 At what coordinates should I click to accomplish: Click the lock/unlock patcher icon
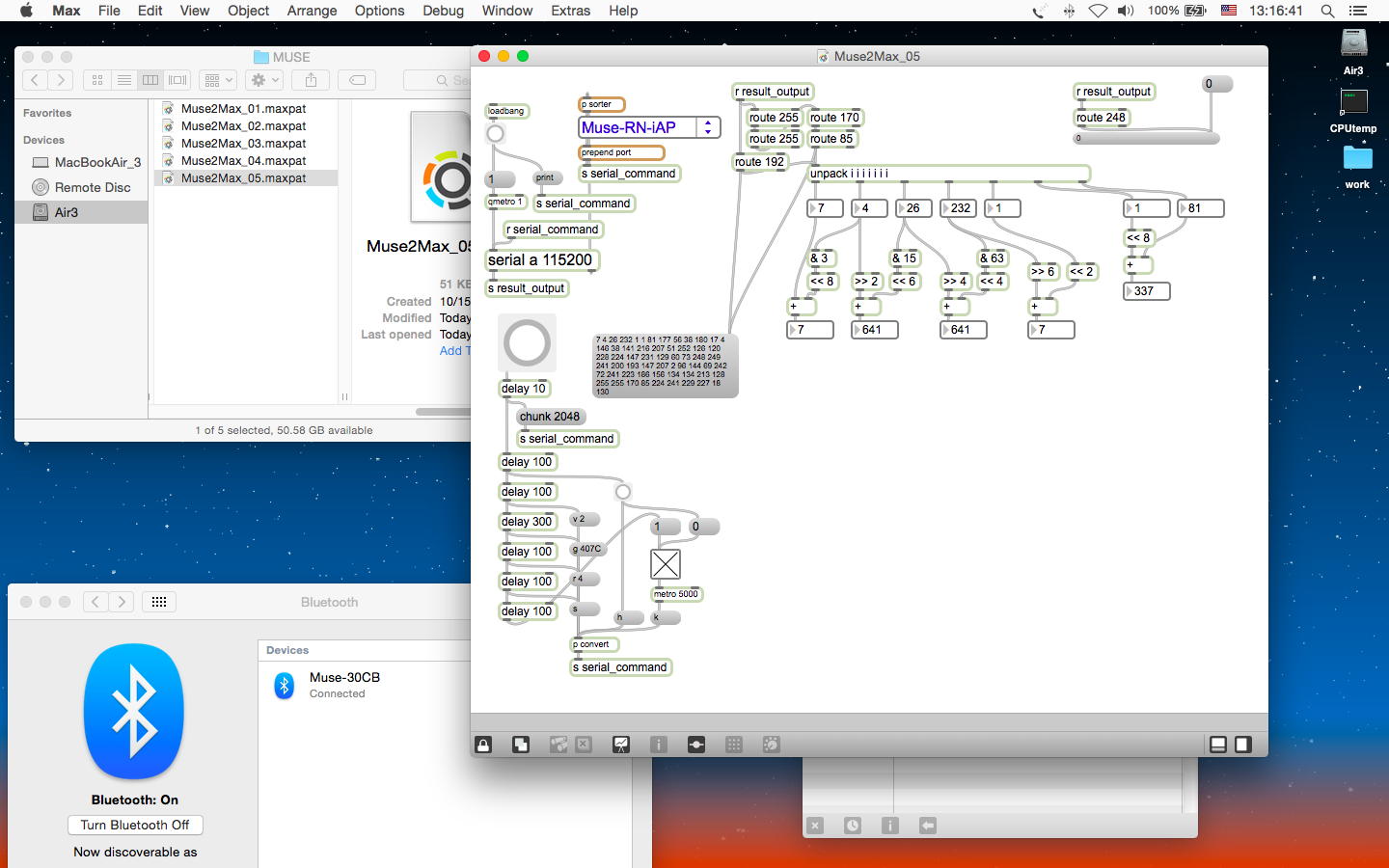coord(483,745)
